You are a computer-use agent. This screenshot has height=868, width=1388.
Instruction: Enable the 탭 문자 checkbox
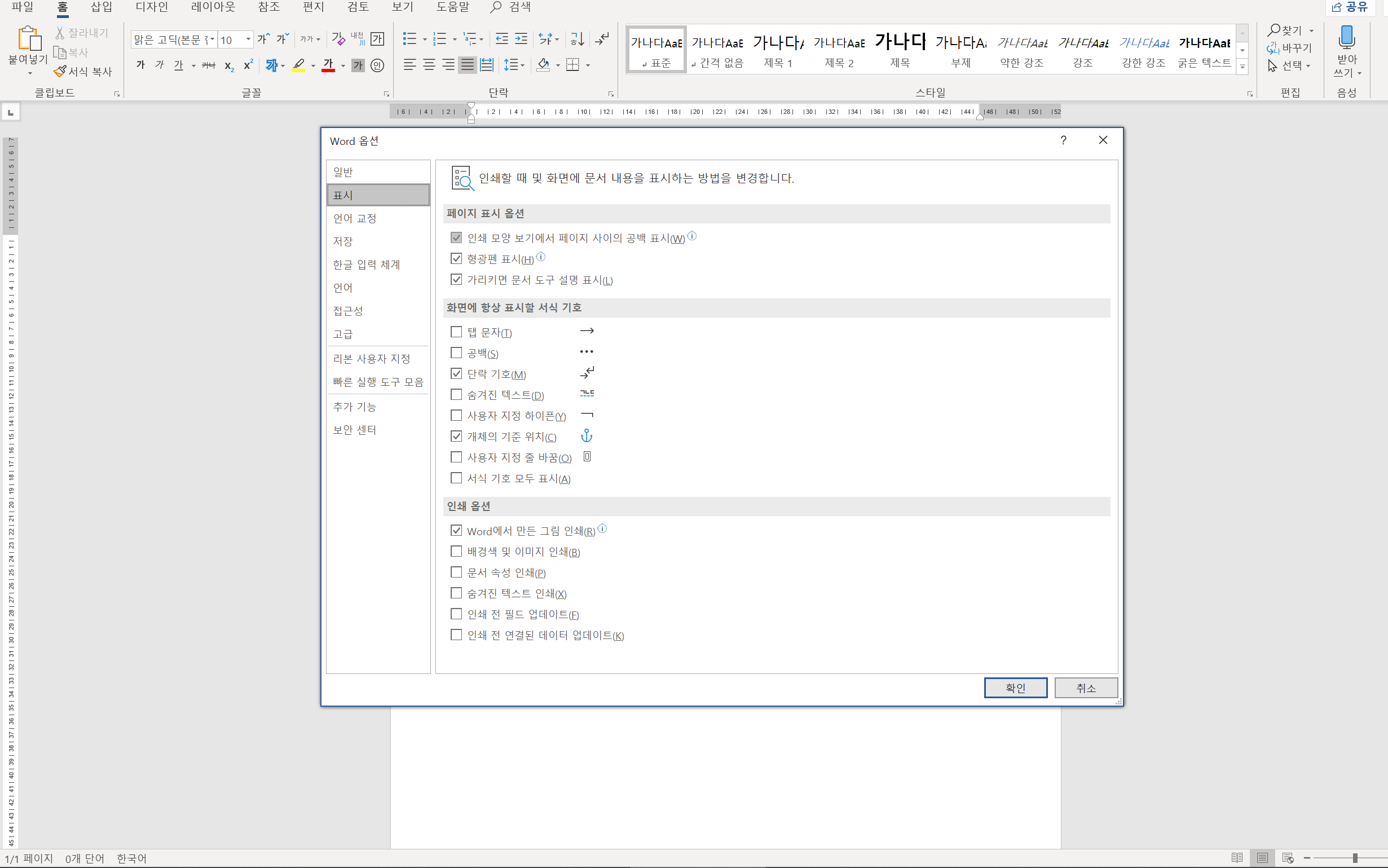pos(456,332)
